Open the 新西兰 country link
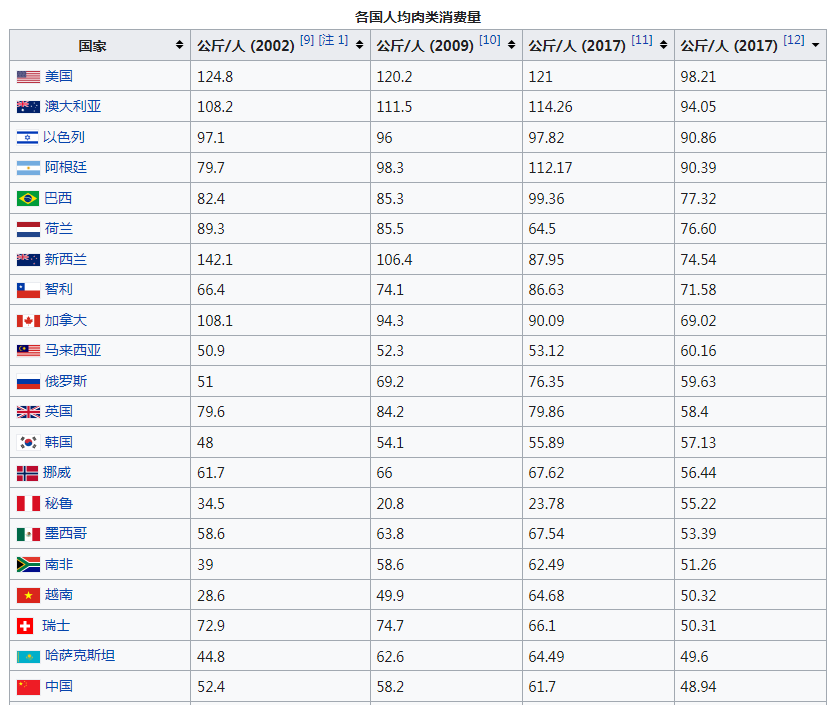This screenshot has height=705, width=835. coord(66,259)
